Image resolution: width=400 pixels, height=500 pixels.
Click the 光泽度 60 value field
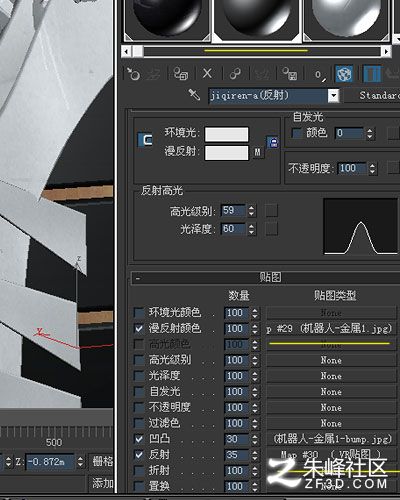(233, 229)
